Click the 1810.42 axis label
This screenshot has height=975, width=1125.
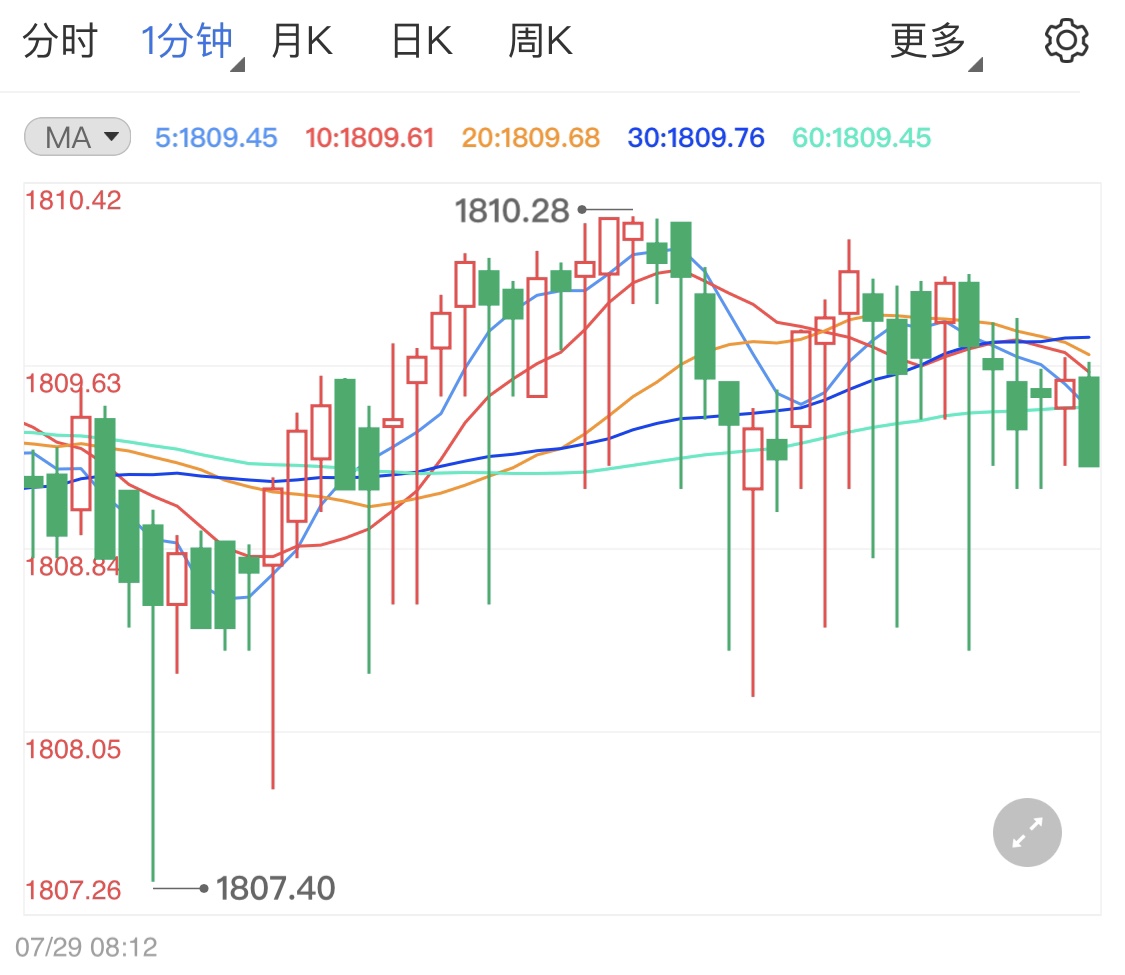pos(73,200)
